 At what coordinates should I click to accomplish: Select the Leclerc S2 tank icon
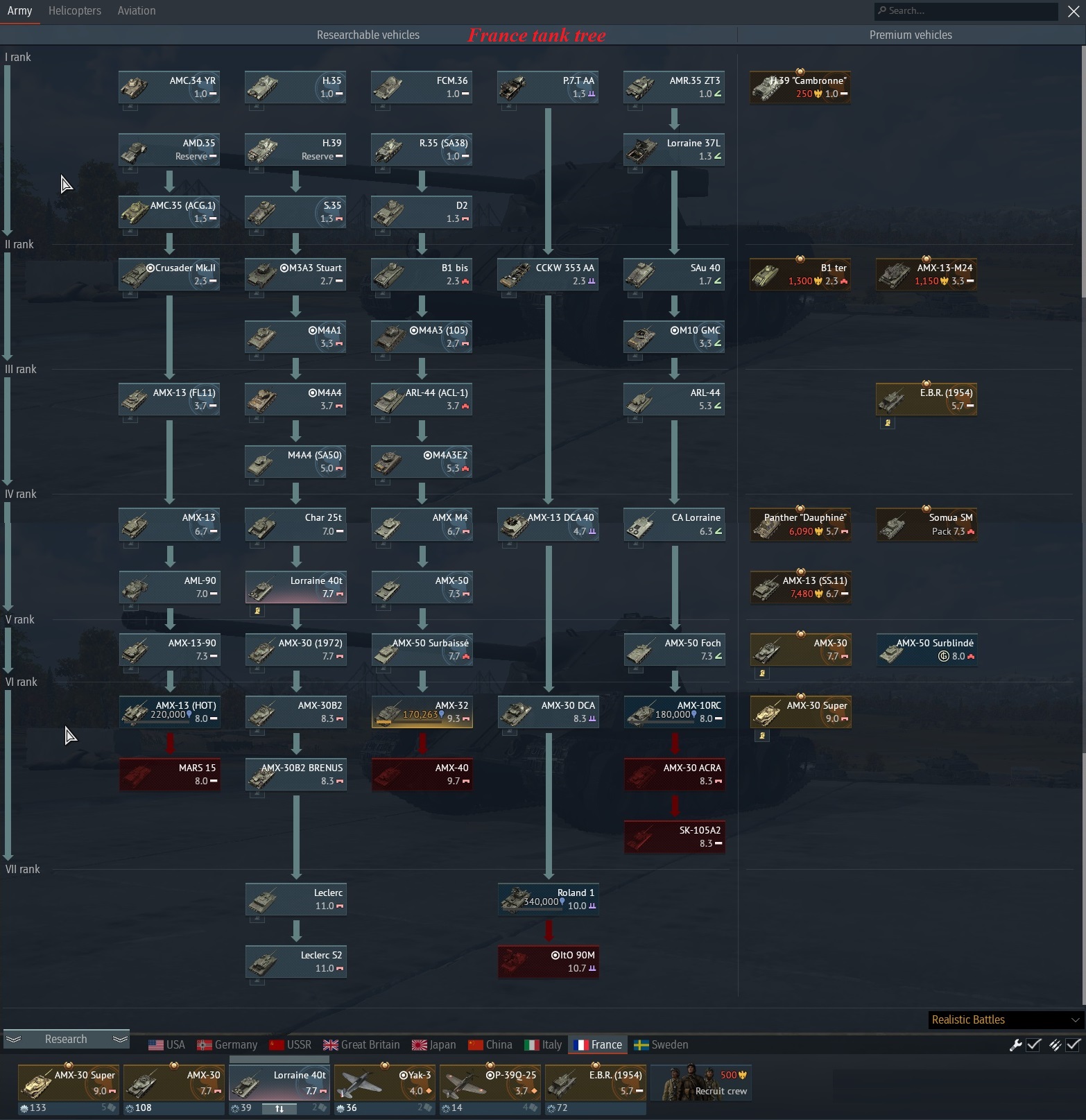click(x=296, y=961)
